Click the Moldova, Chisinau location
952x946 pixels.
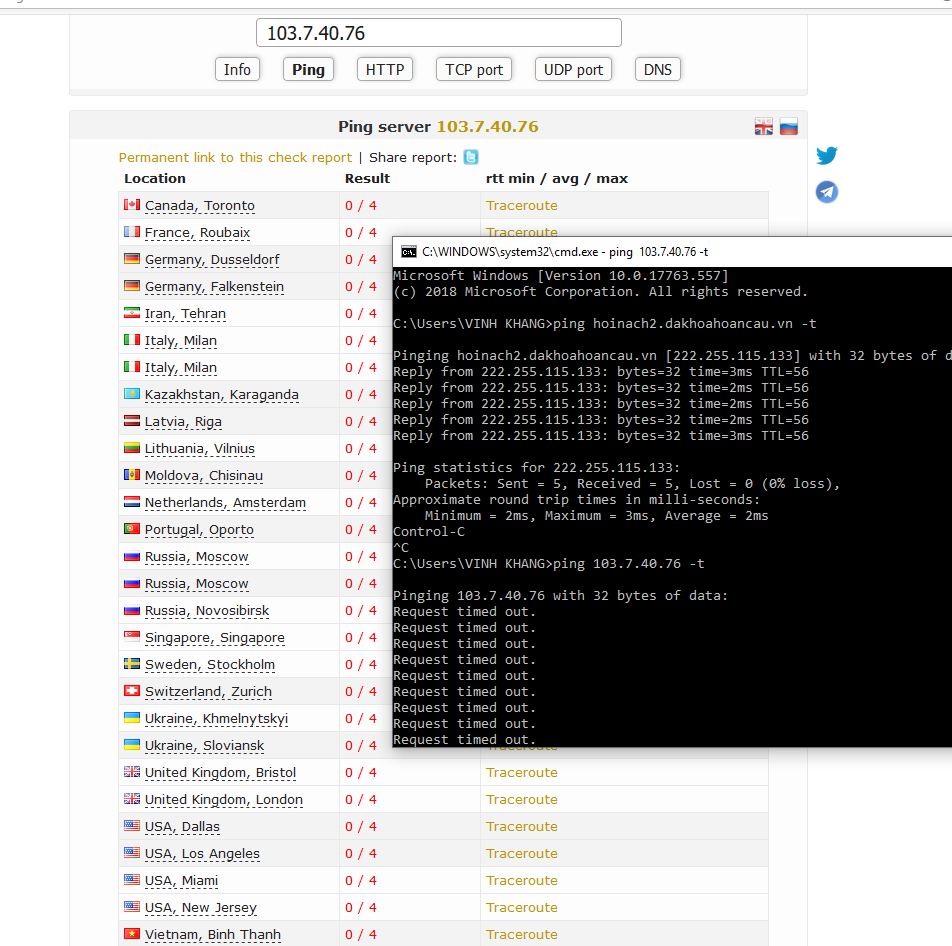[x=204, y=475]
